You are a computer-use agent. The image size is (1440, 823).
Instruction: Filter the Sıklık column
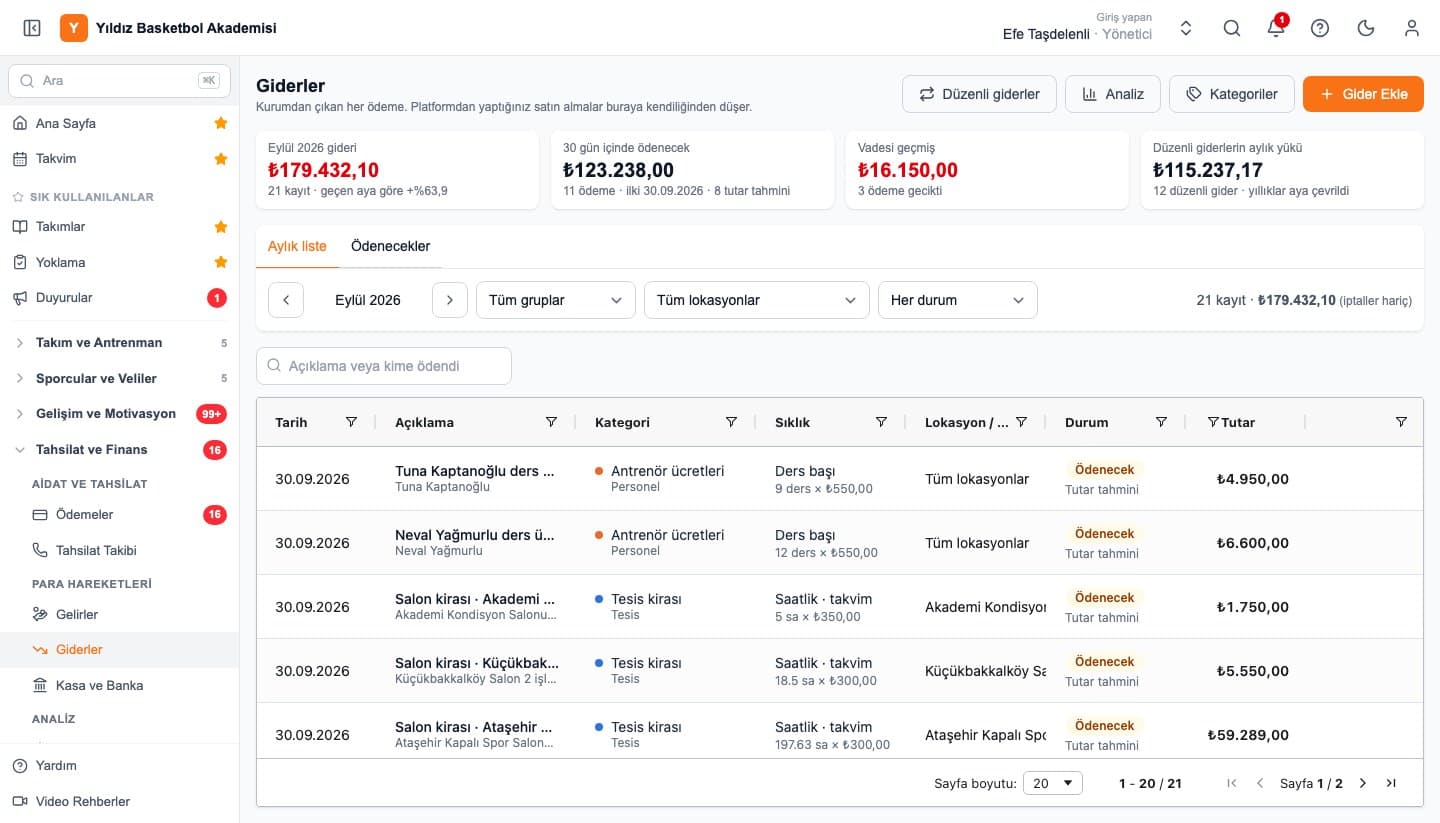[881, 422]
